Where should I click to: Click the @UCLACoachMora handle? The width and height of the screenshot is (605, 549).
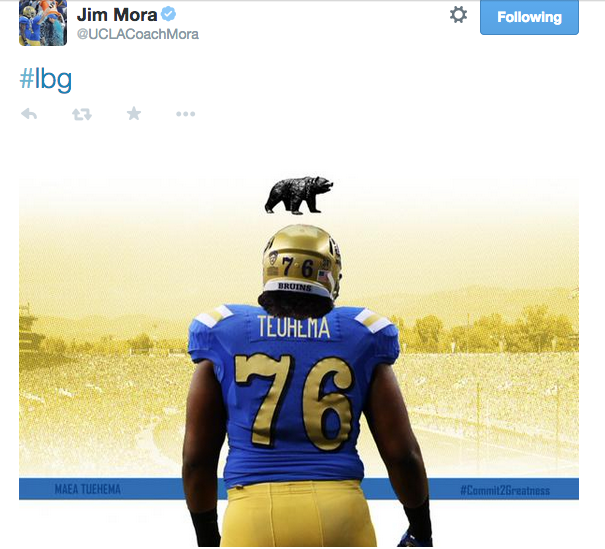click(138, 34)
